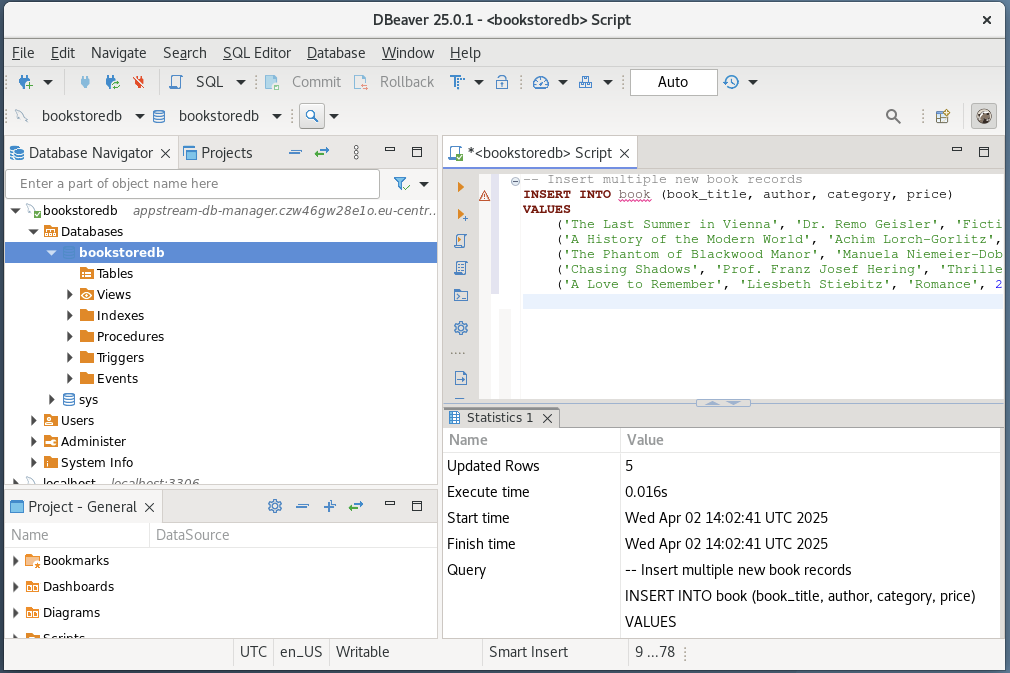Collapse the bookstoredb database tree
Image resolution: width=1010 pixels, height=673 pixels.
point(52,252)
